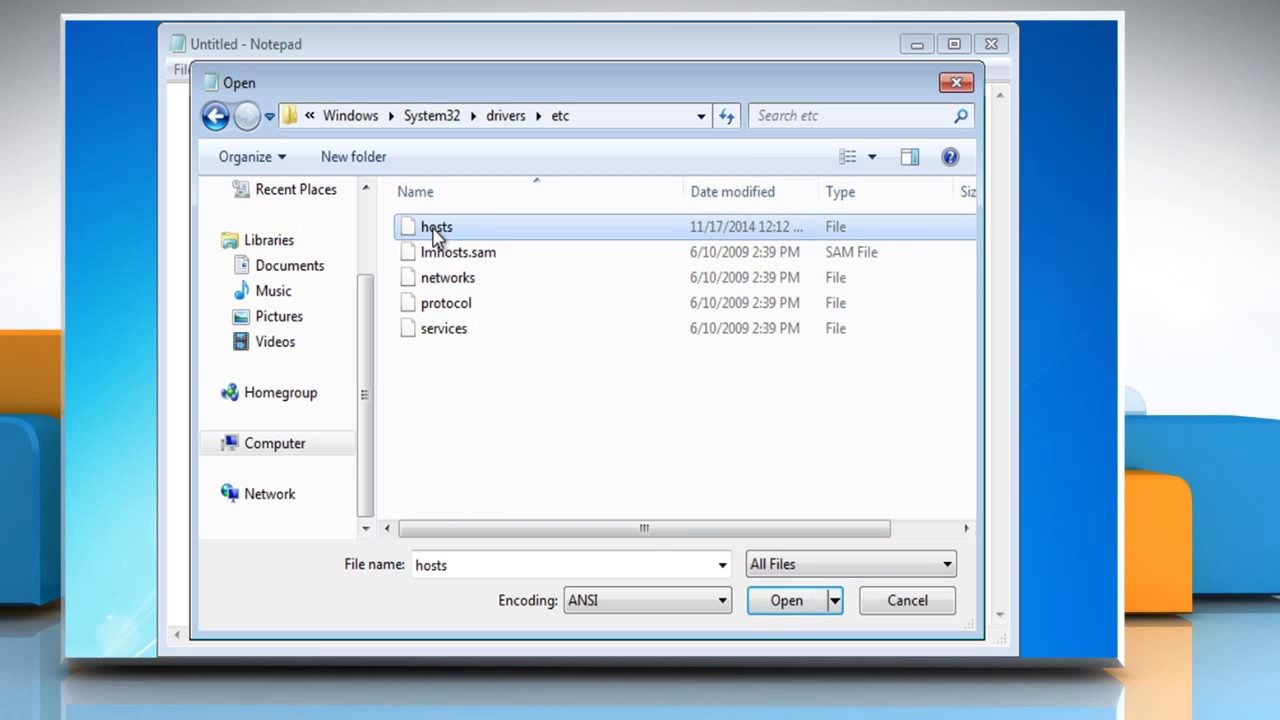
Task: Click the Homegroup label in navigation pane
Action: click(x=280, y=392)
